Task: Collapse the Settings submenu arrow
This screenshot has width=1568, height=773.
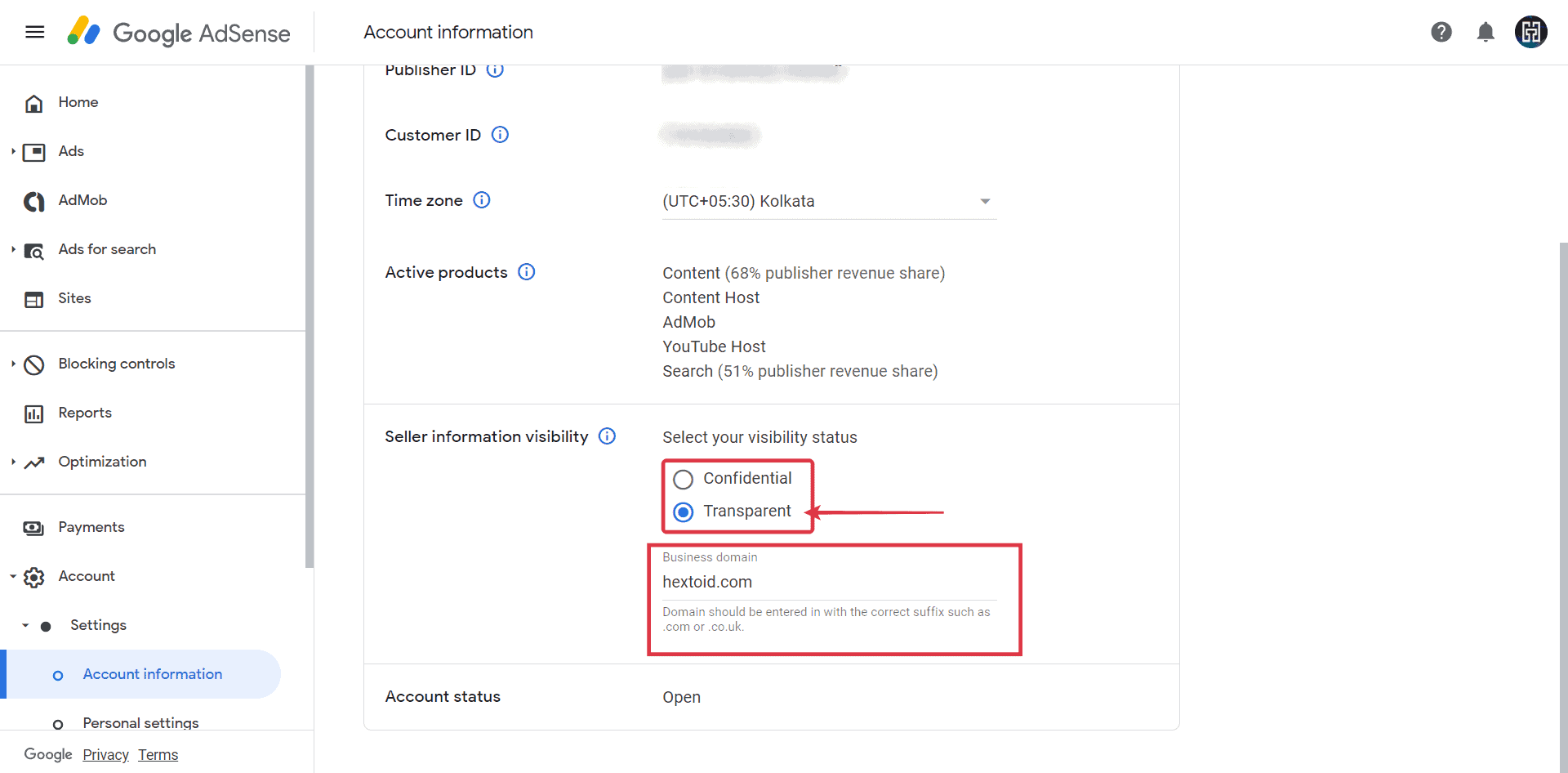Action: tap(25, 625)
